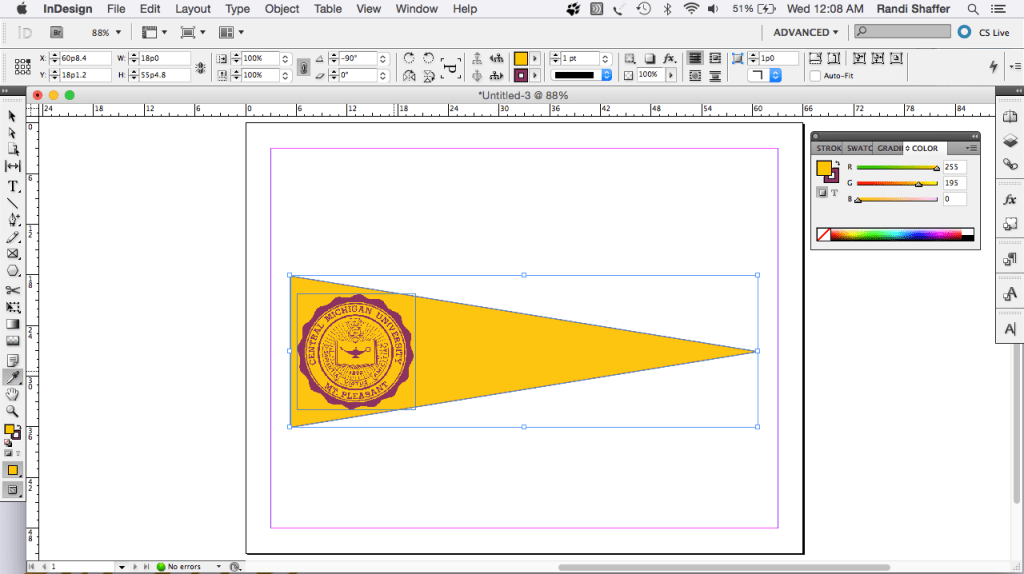Toggle constrain proportions for scaling chain icon
This screenshot has width=1024, height=574.
[x=303, y=67]
